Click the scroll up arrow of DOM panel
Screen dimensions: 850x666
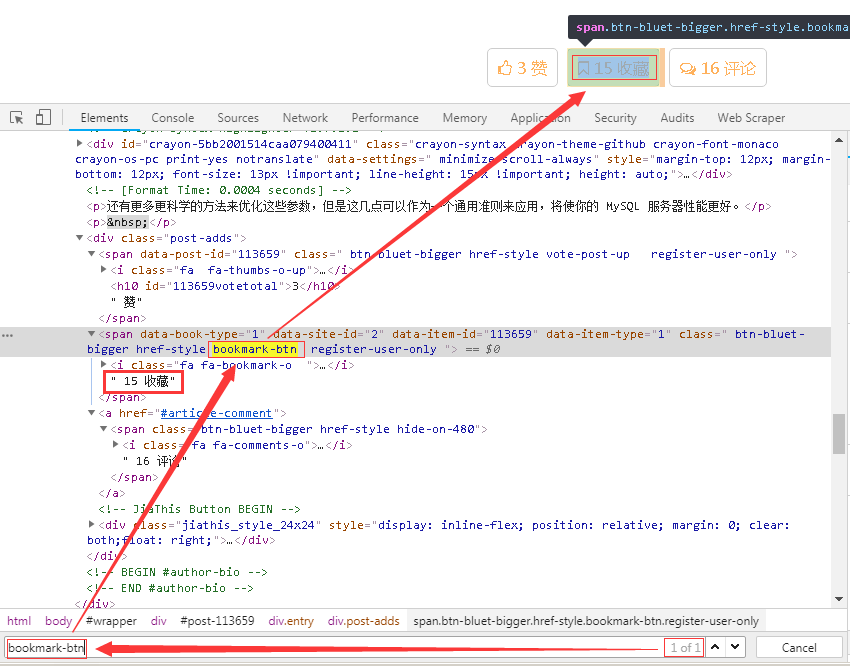[839, 140]
